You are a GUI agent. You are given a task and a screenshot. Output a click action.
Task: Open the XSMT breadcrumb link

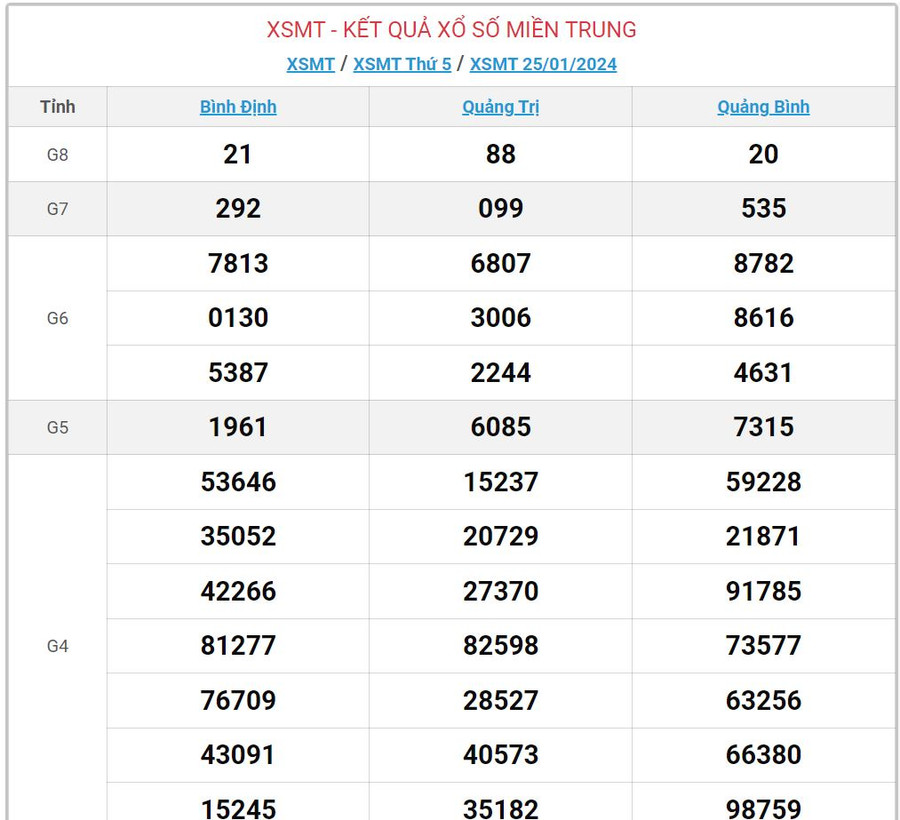pos(310,64)
